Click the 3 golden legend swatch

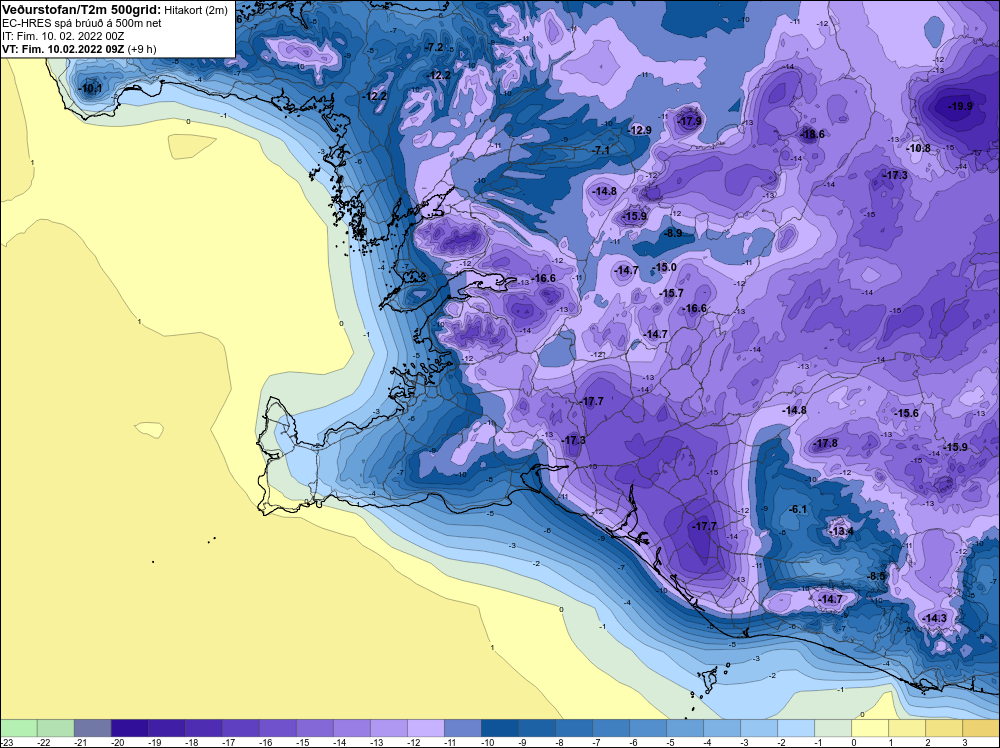981,728
